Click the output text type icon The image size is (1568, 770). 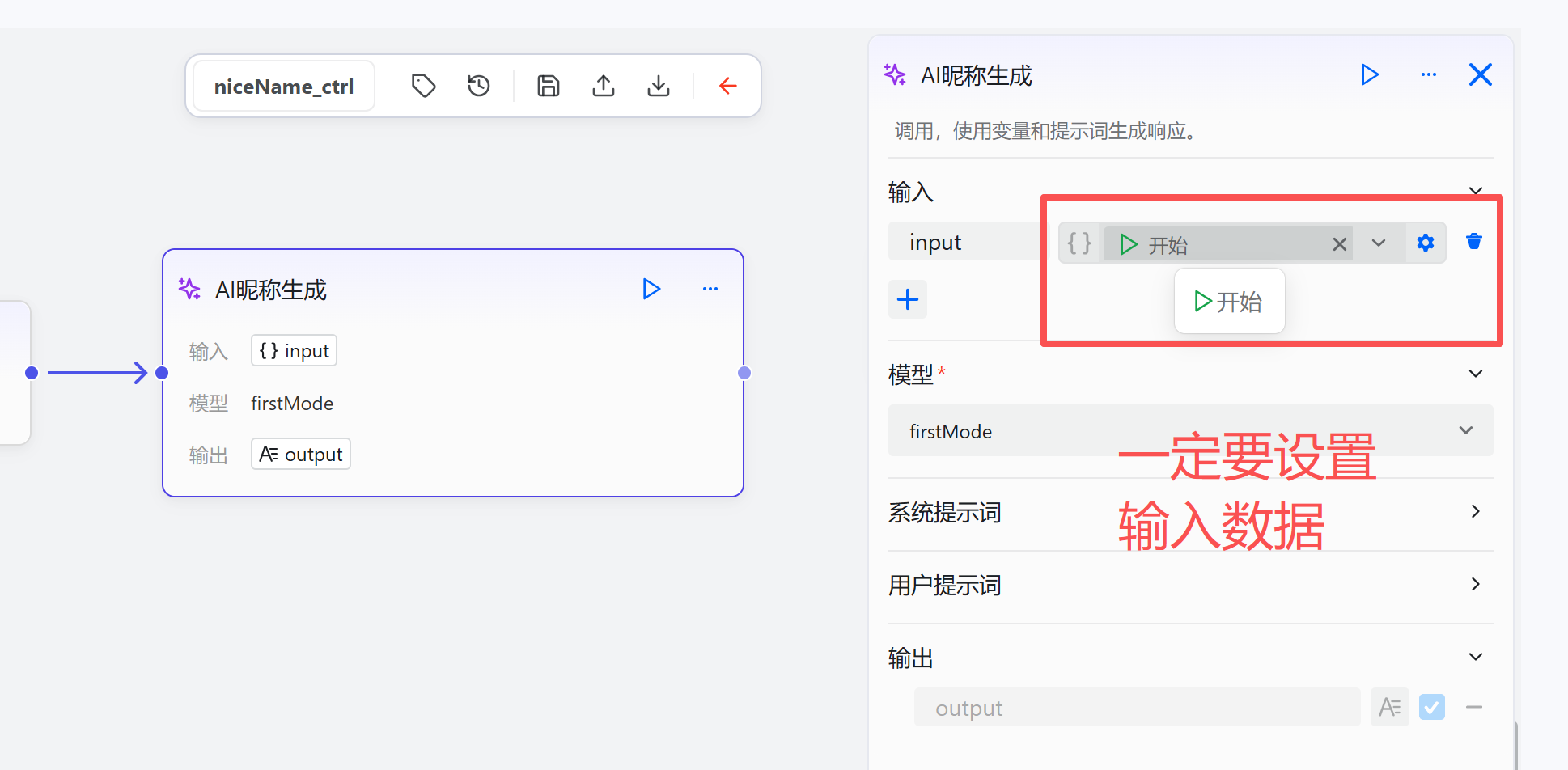click(1390, 708)
